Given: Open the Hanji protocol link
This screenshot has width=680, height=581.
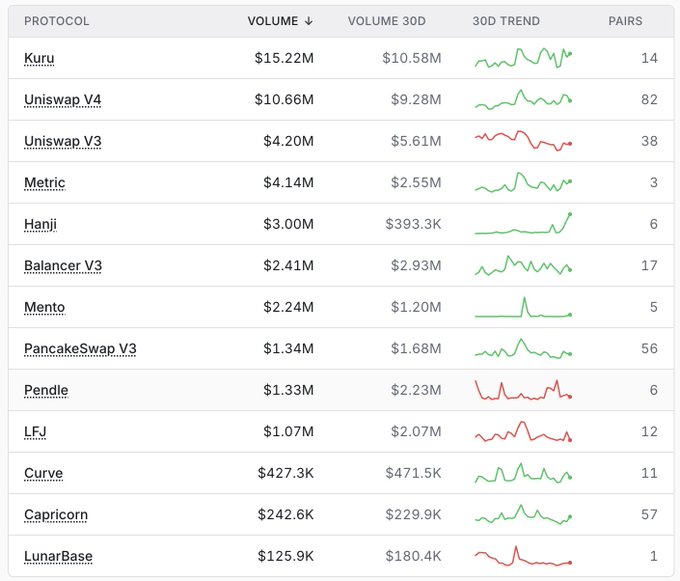Looking at the screenshot, I should pos(40,224).
